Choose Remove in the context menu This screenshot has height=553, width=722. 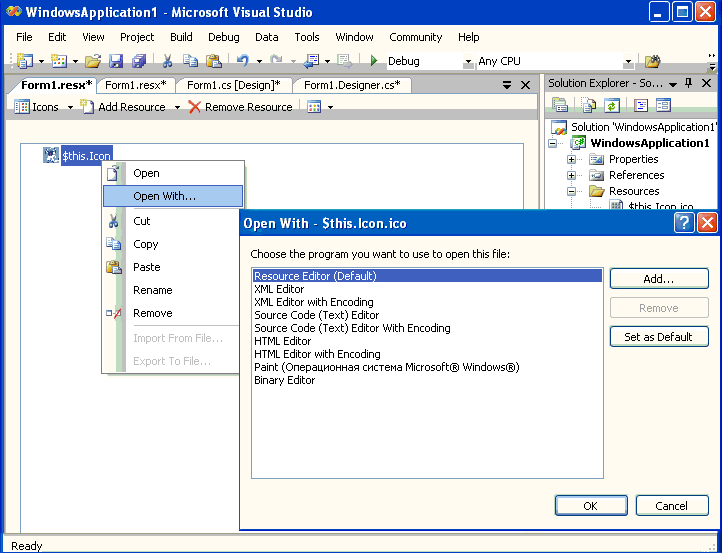170,313
